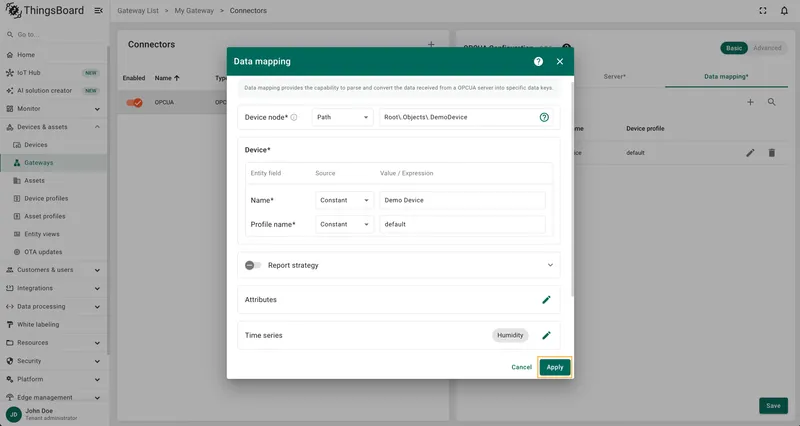This screenshot has width=800, height=426.
Task: Go to Gateway List breadcrumb
Action: (138, 11)
